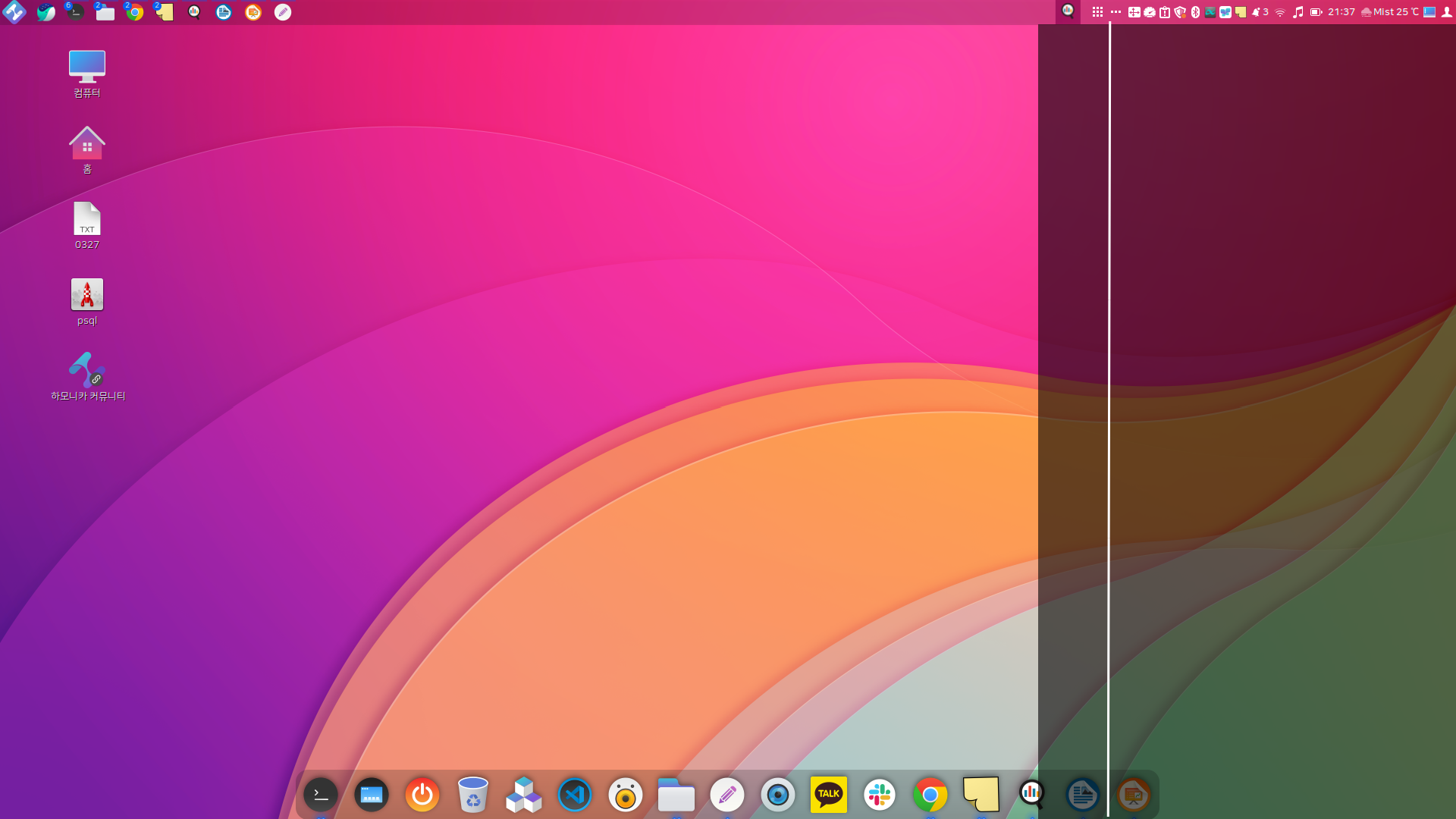Open the main menu launcher
The image size is (1456, 819).
click(14, 12)
